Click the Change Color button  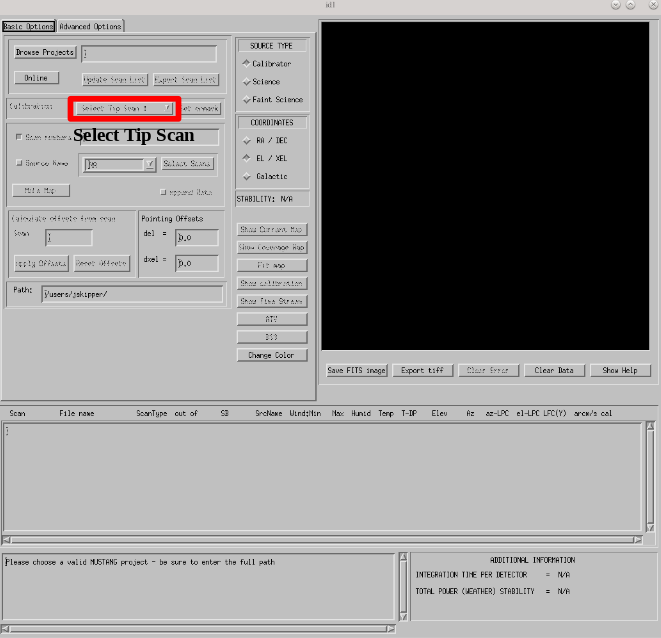point(272,355)
